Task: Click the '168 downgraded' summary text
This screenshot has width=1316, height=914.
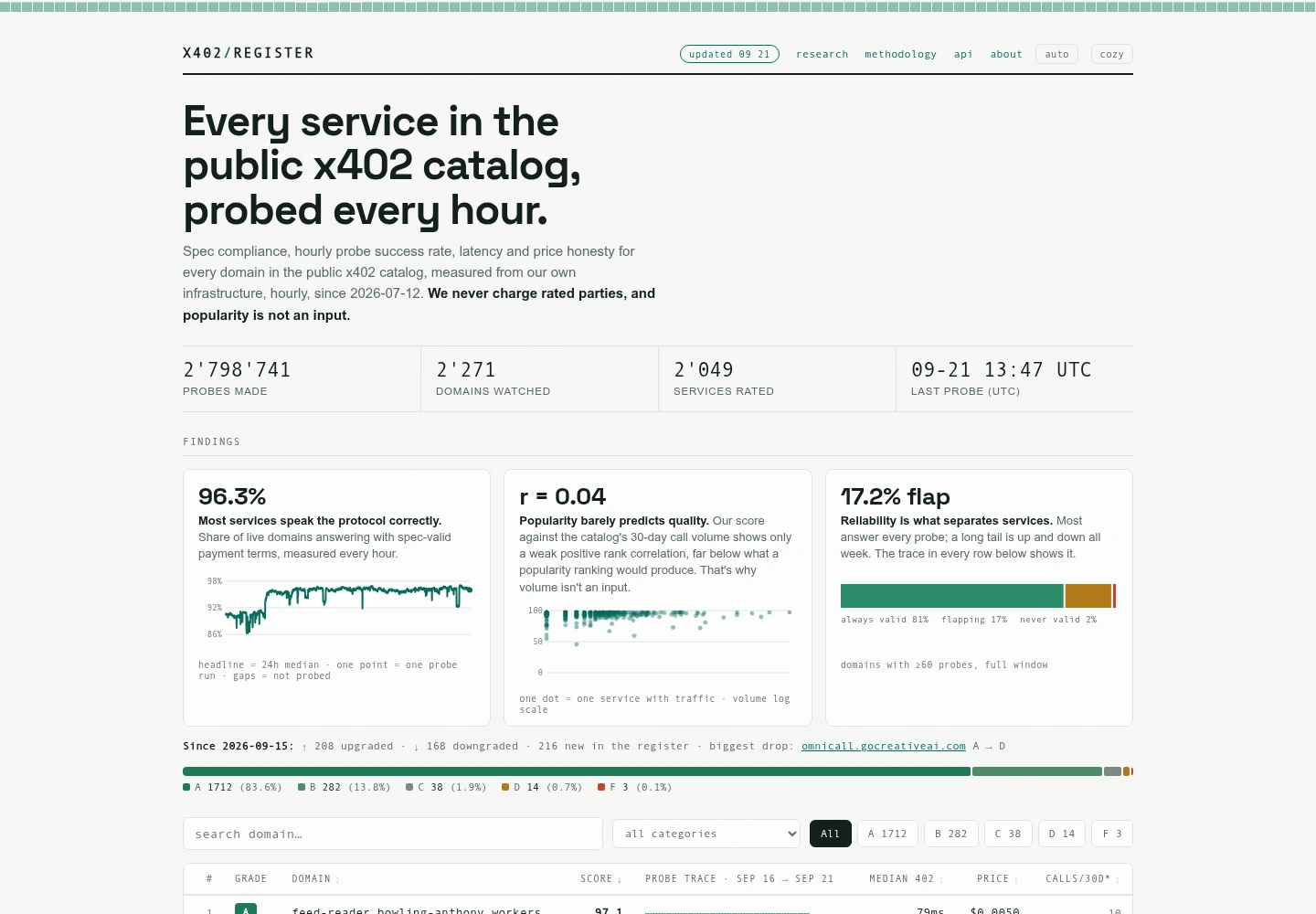Action: pyautogui.click(x=465, y=746)
